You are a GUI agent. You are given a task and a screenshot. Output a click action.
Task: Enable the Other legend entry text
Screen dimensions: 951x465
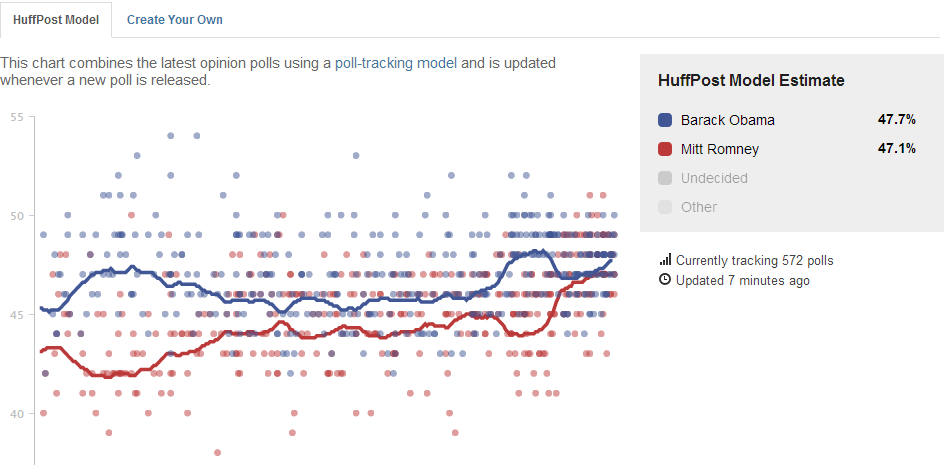[x=699, y=207]
